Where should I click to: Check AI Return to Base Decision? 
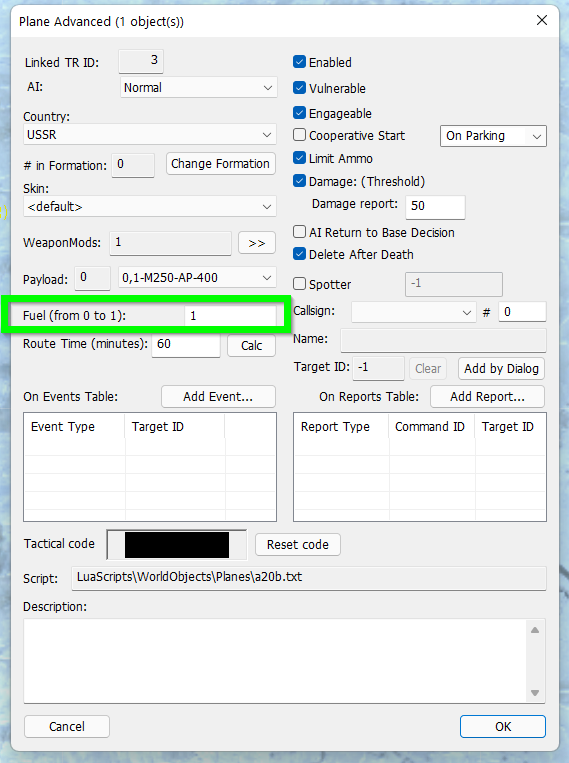299,232
